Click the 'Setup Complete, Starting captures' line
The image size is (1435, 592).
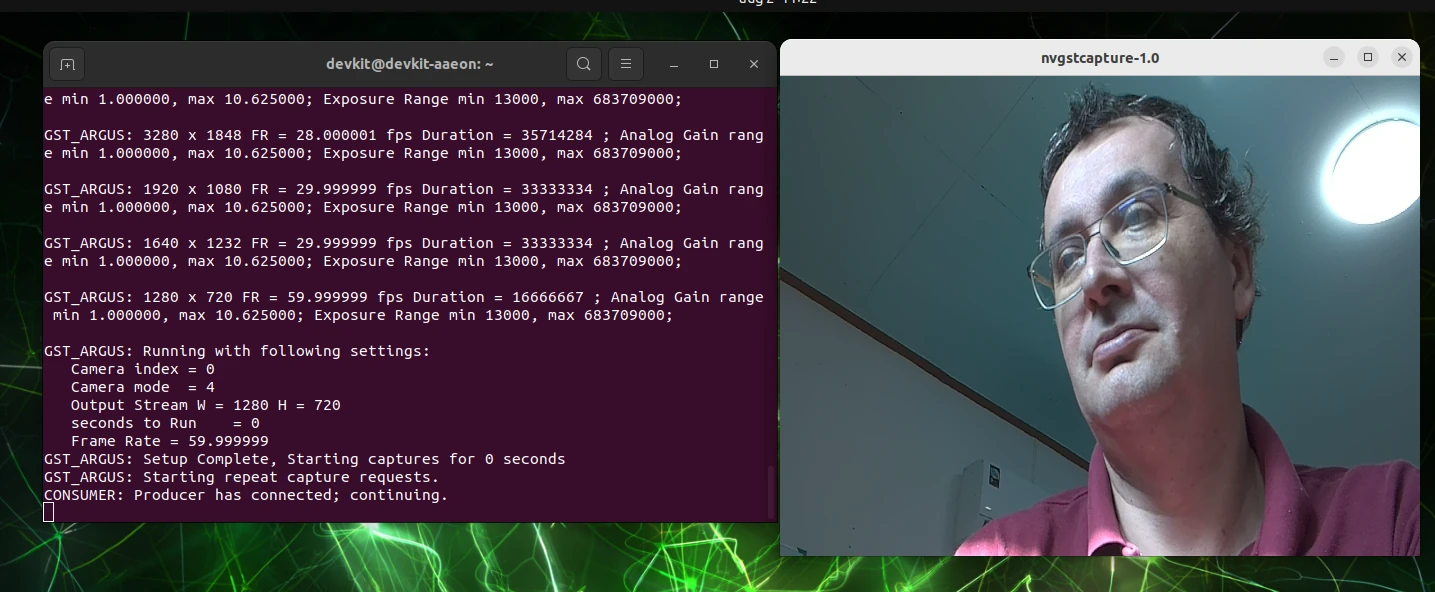305,459
